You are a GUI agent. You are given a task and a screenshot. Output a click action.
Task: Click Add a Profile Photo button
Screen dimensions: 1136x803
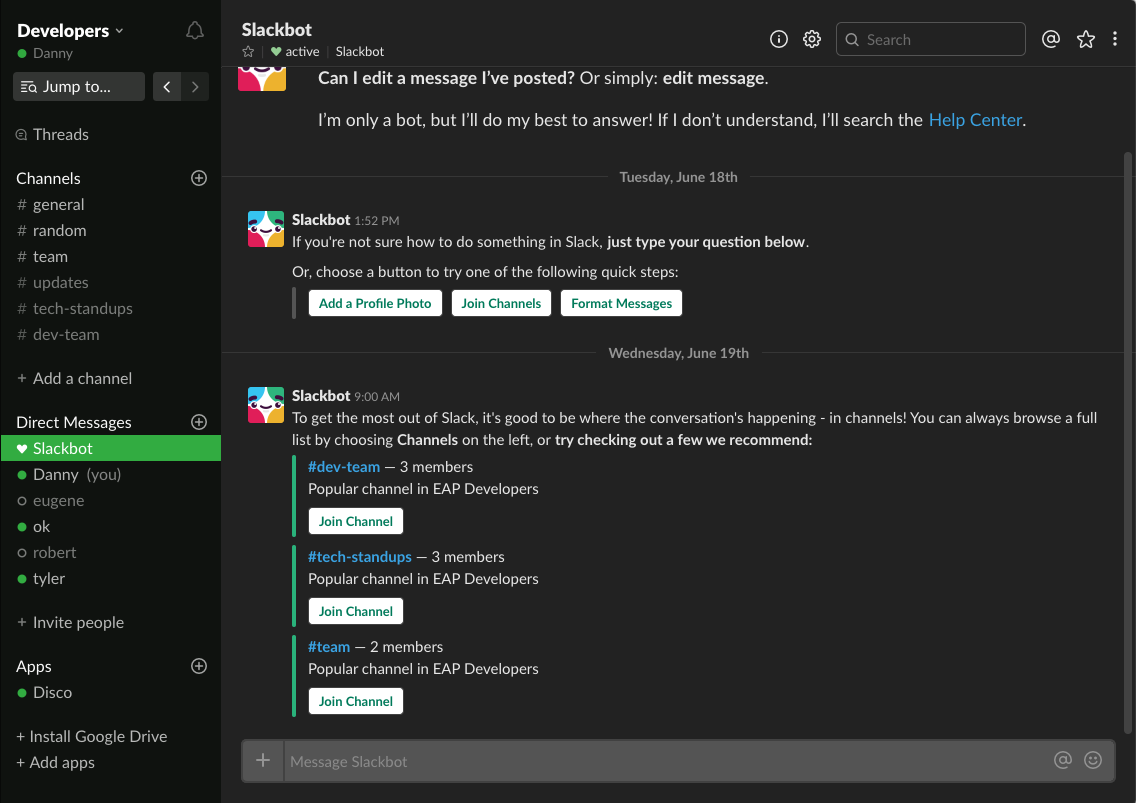pos(375,304)
